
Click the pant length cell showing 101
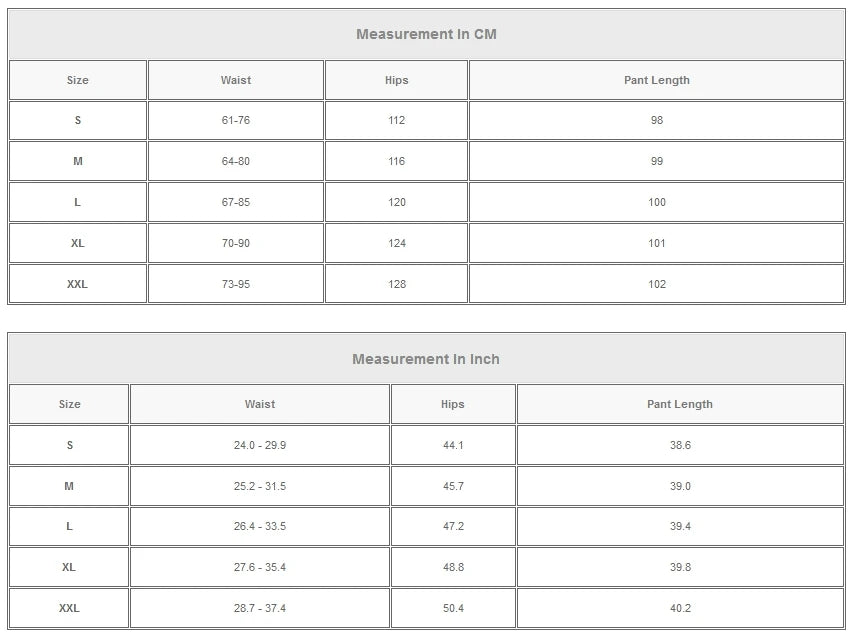[x=657, y=243]
